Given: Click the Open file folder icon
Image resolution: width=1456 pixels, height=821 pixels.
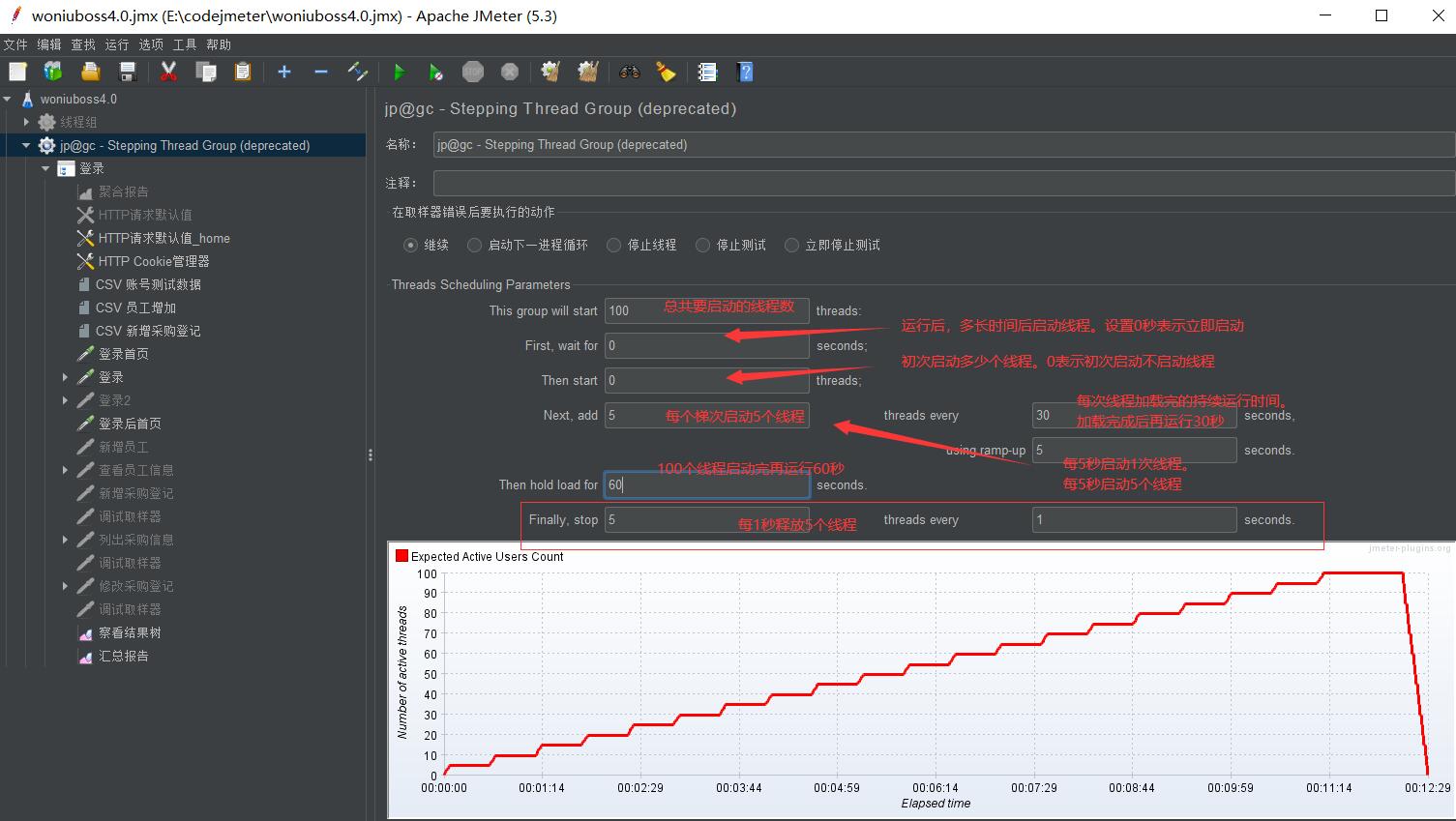Looking at the screenshot, I should (x=90, y=72).
